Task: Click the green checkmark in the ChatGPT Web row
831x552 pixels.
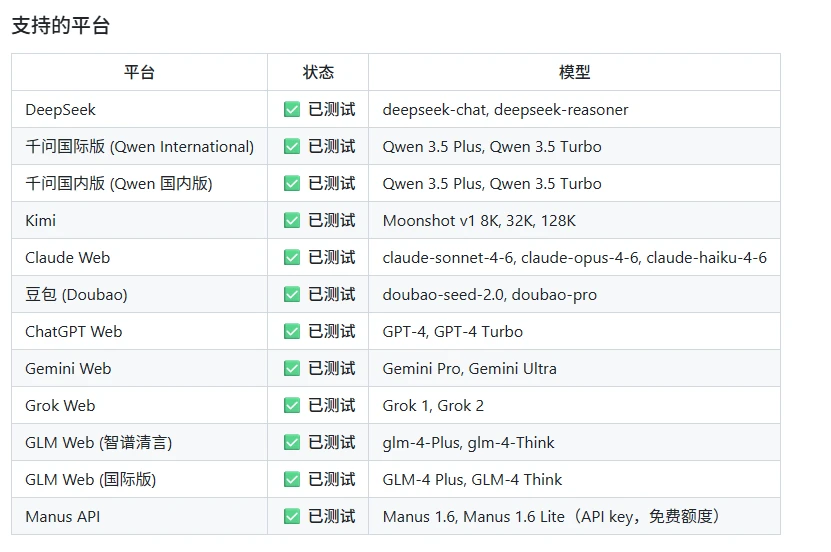Action: coord(291,332)
